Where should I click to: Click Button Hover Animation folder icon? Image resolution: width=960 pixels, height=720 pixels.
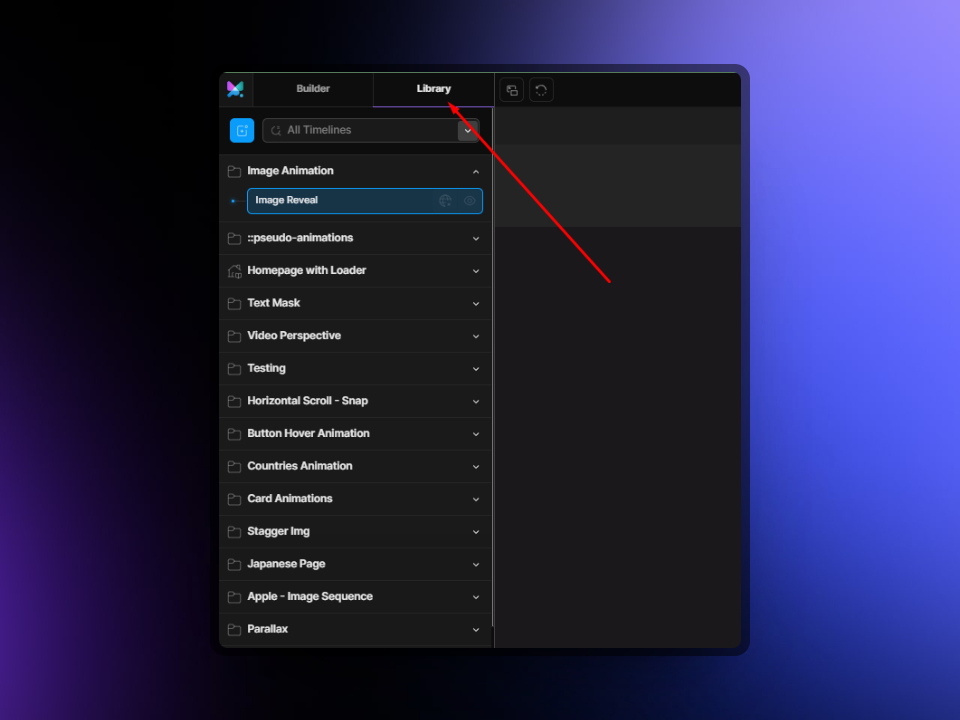[234, 434]
